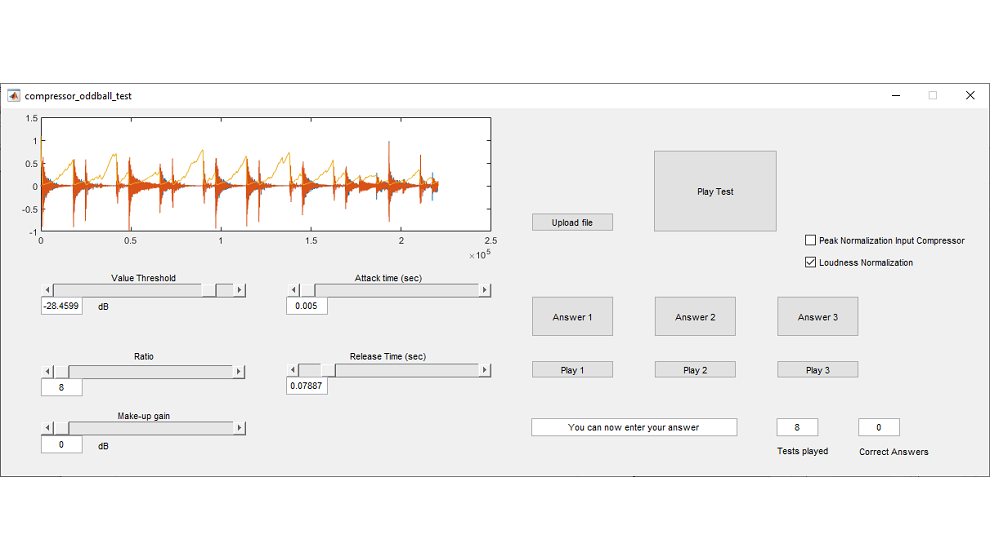Click the 'Tests played' label
The height and width of the screenshot is (560, 990).
802,451
